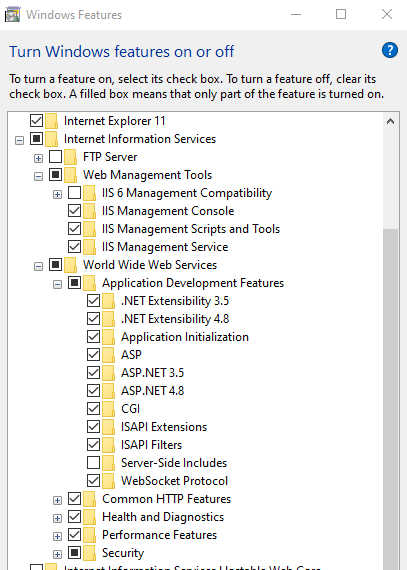This screenshot has width=407, height=570.
Task: Click the IIS Management Scripts and Tools folder icon
Action: click(89, 229)
